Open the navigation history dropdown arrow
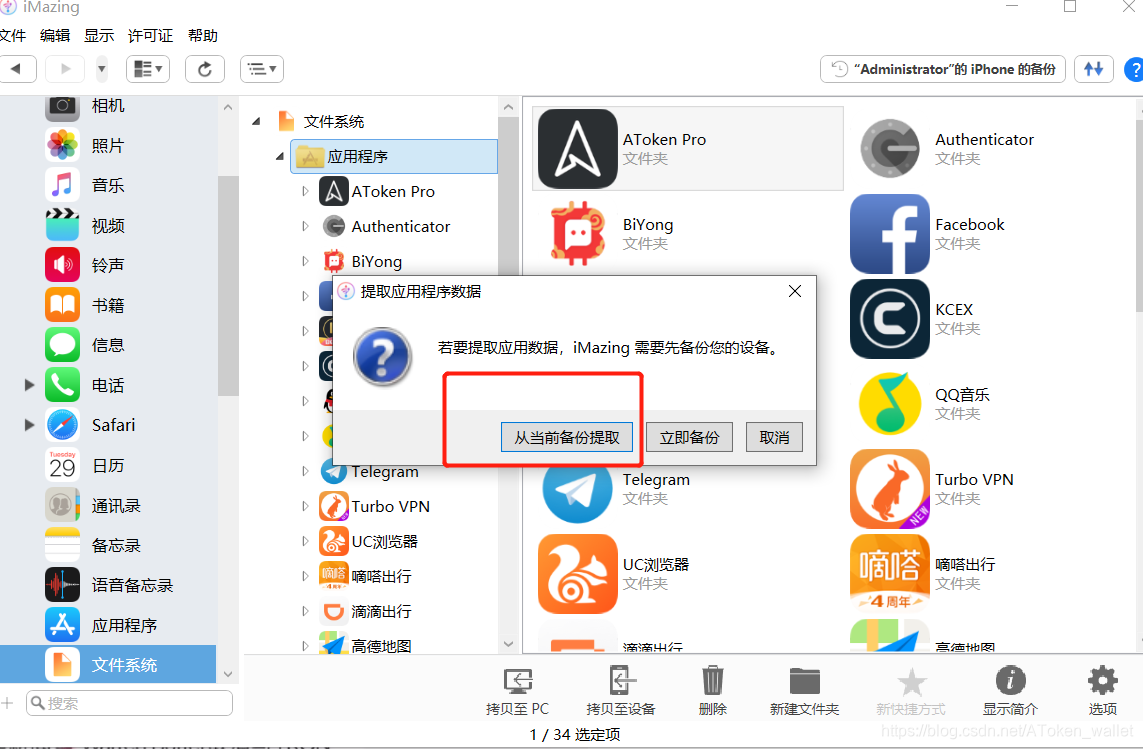This screenshot has height=749, width=1143. point(102,69)
